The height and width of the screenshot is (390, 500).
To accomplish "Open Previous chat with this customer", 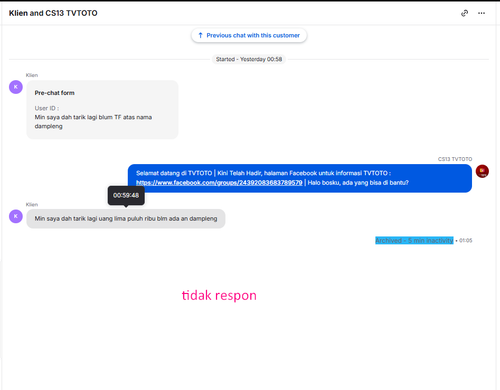I will [249, 35].
